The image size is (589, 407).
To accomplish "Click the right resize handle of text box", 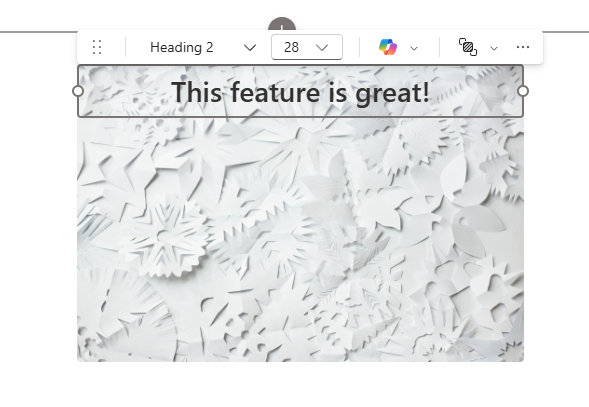I will 523,91.
